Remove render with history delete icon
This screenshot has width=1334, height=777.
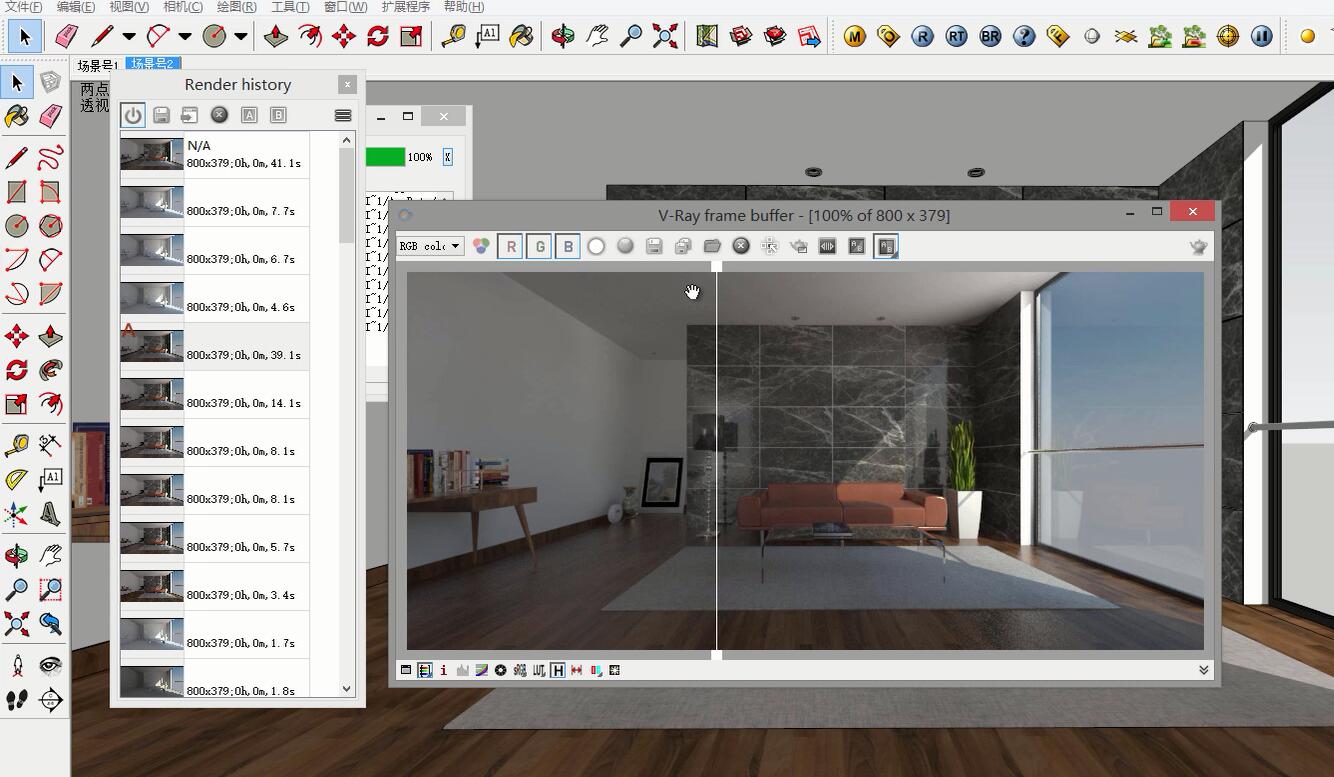[219, 115]
